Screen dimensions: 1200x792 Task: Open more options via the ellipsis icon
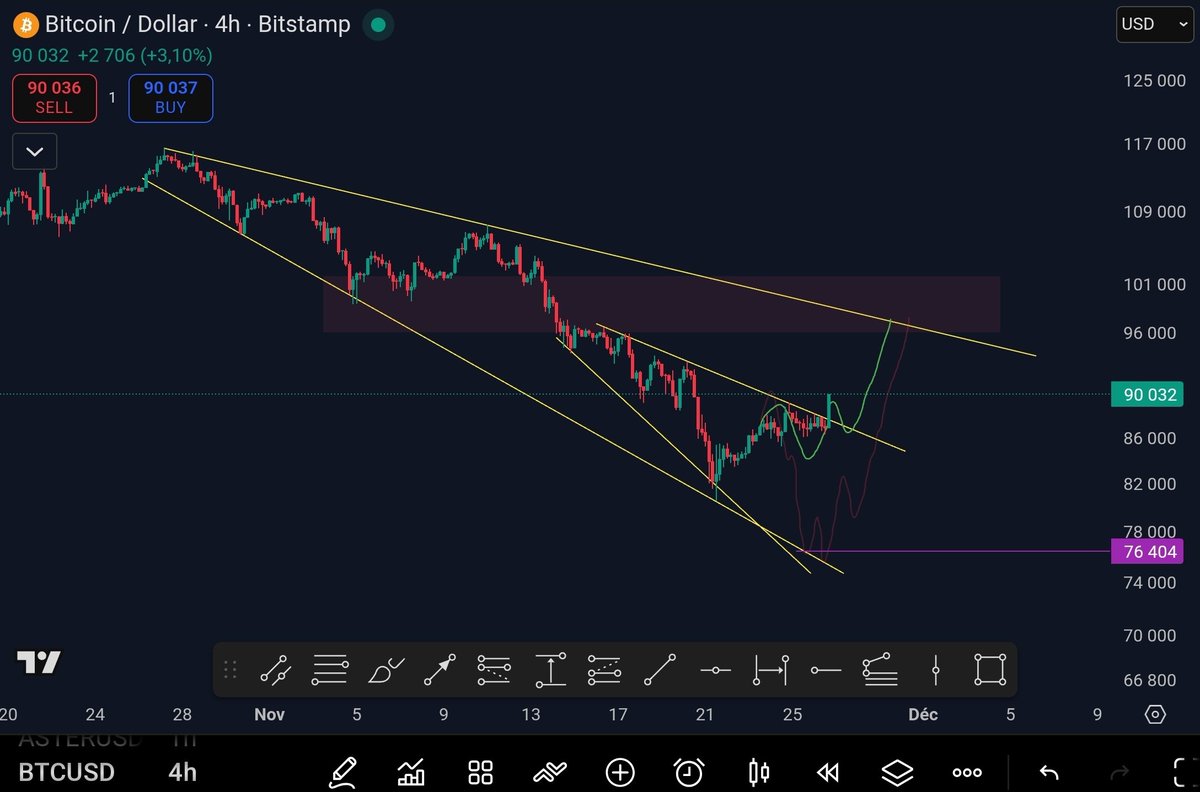pos(966,772)
